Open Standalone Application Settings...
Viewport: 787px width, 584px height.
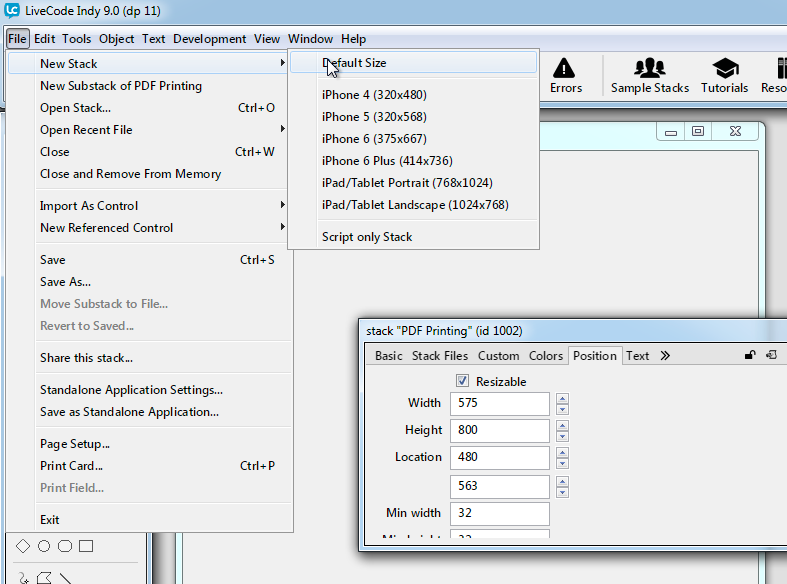click(149, 390)
